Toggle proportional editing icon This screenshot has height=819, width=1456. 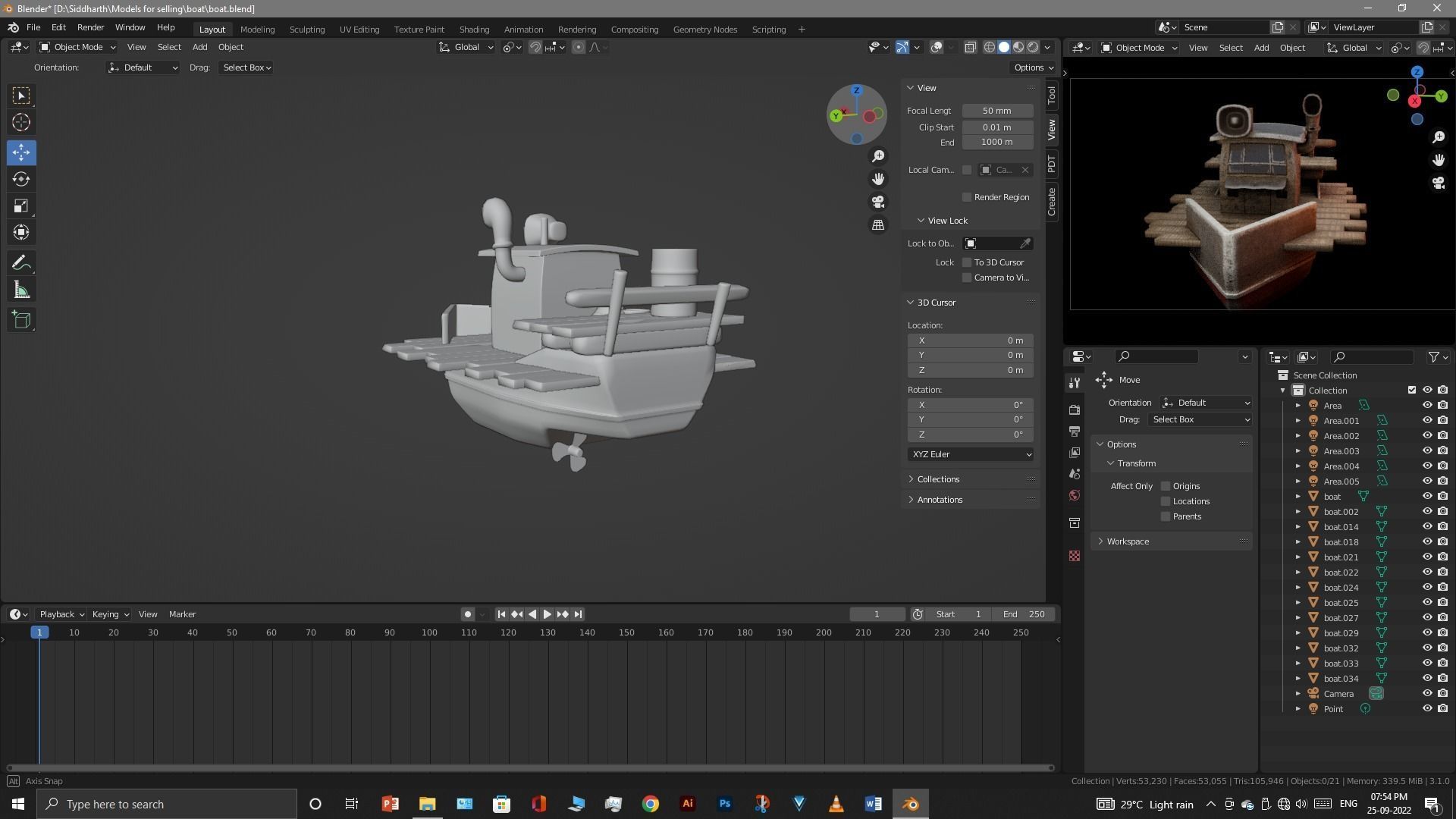pyautogui.click(x=579, y=47)
